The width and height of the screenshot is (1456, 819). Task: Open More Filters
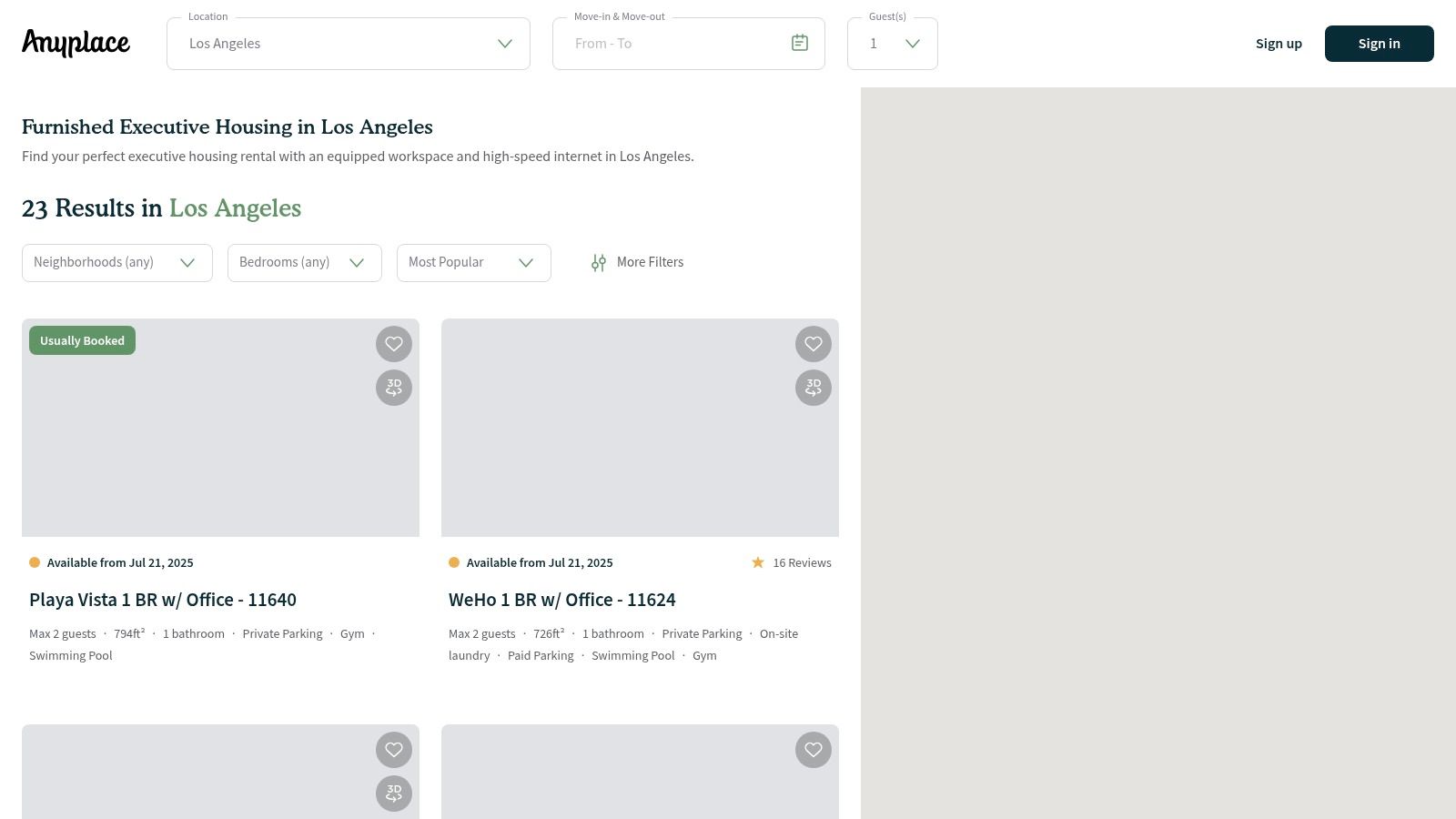pyautogui.click(x=637, y=262)
